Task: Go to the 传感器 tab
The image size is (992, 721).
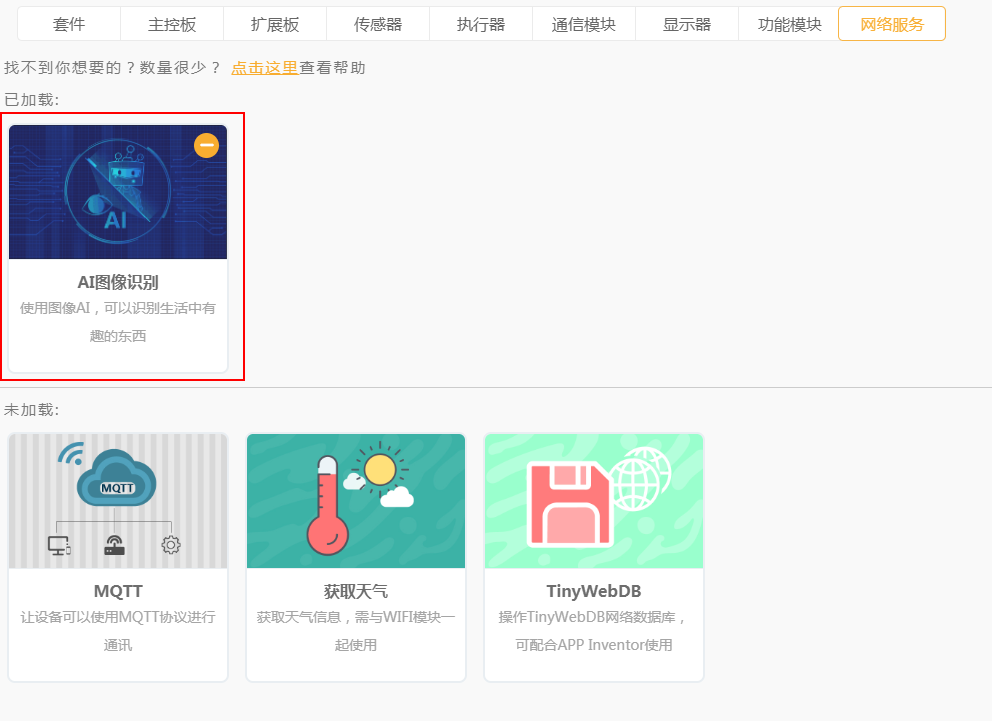Action: (x=378, y=24)
